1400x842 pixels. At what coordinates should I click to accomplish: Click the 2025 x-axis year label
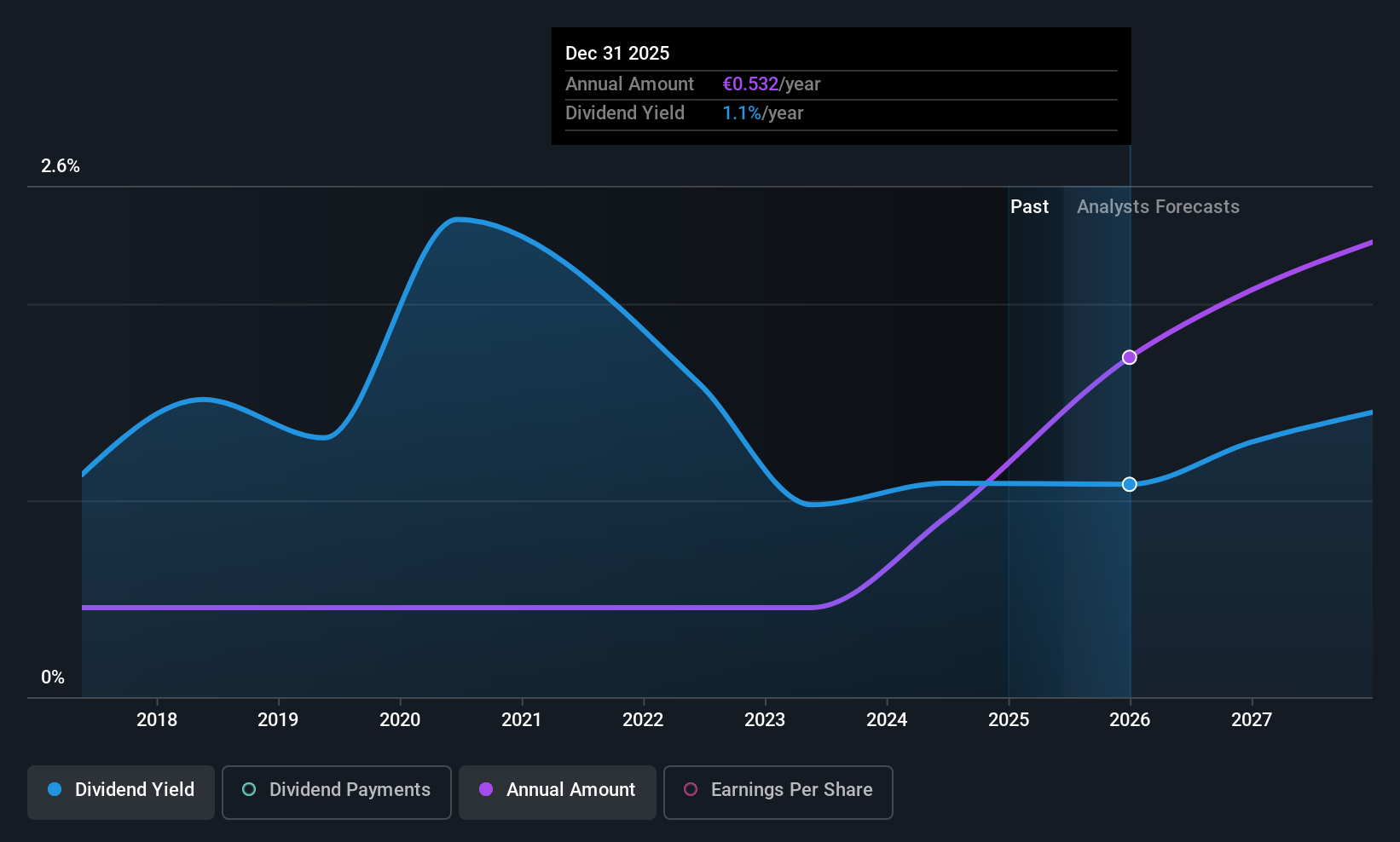[1009, 720]
